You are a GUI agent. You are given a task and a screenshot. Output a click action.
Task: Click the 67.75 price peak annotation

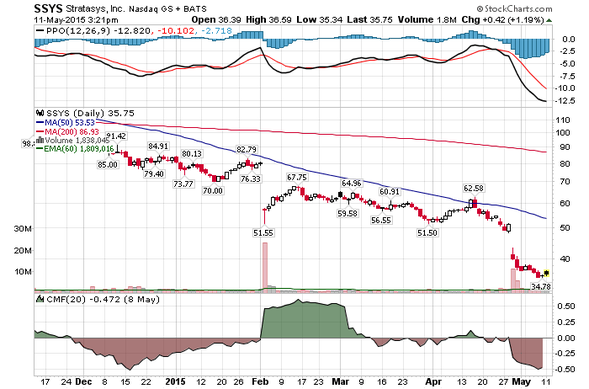click(x=297, y=177)
